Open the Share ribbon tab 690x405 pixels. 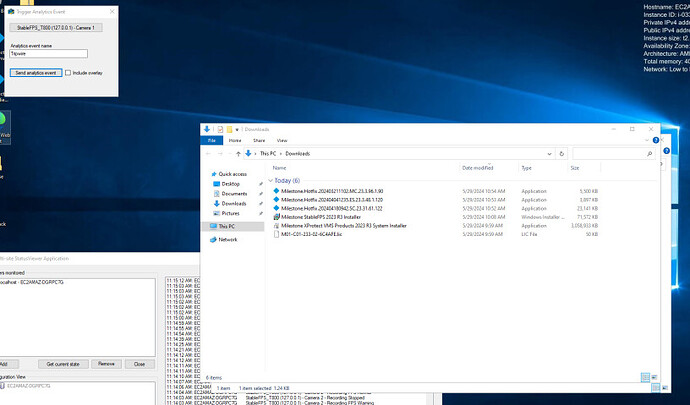pyautogui.click(x=259, y=140)
